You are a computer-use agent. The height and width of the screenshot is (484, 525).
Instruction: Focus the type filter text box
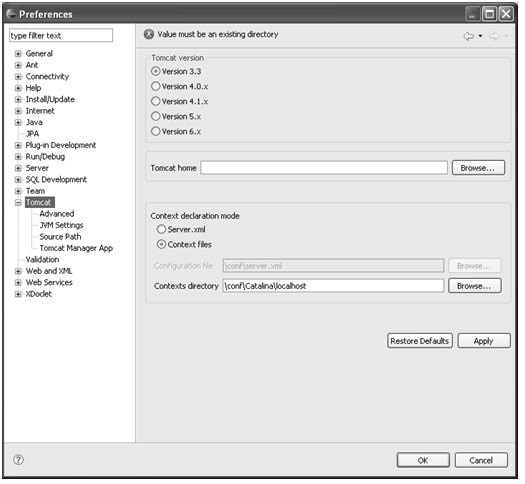click(61, 35)
